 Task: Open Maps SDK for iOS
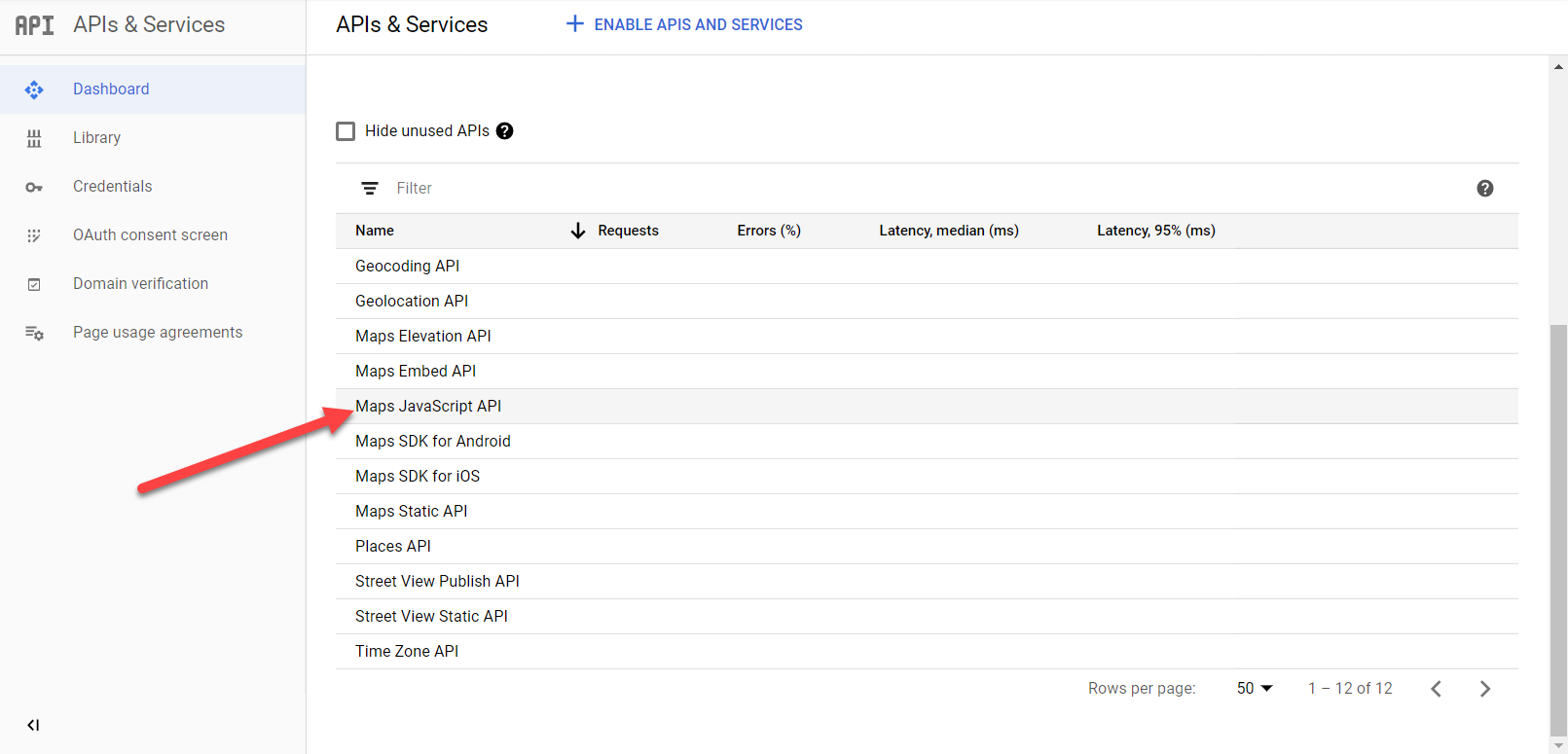(927, 477)
